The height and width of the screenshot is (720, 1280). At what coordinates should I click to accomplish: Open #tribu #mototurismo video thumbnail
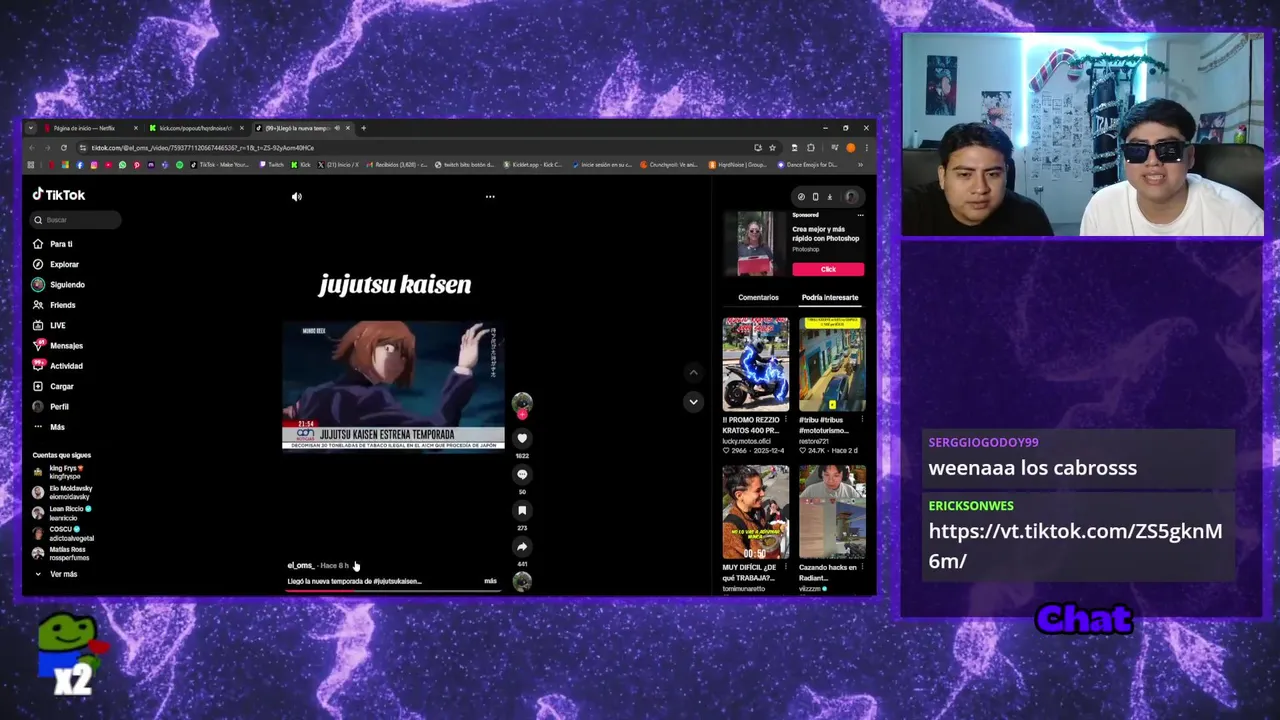(x=832, y=364)
